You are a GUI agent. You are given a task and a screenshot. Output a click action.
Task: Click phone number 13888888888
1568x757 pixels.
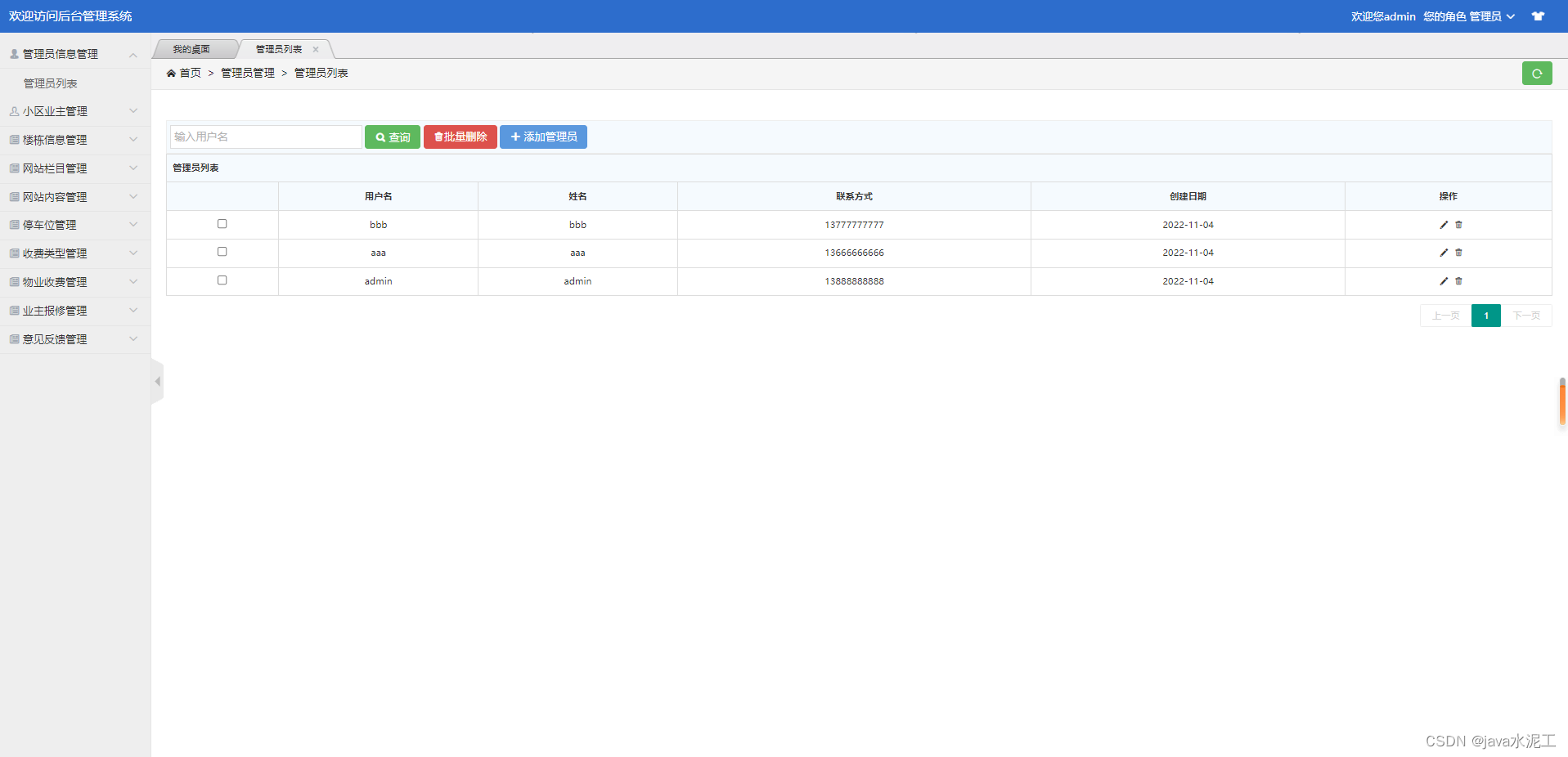pyautogui.click(x=854, y=281)
